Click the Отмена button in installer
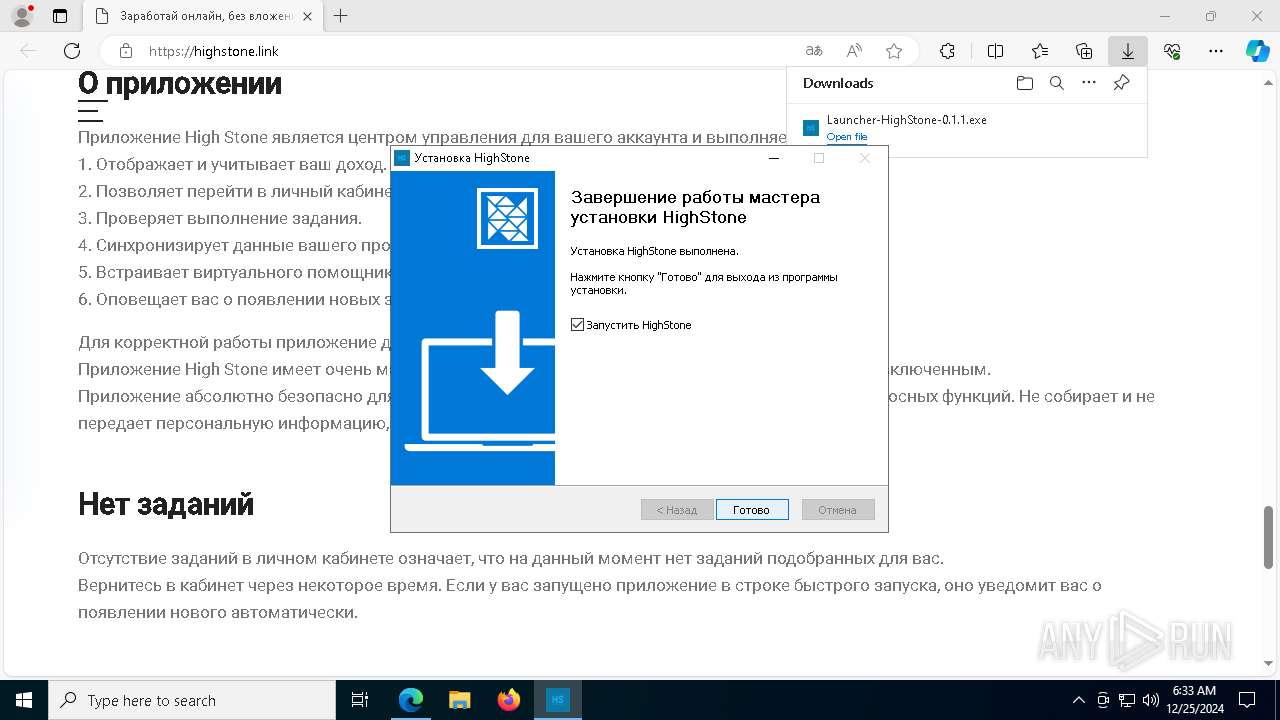This screenshot has width=1280, height=720. (838, 510)
